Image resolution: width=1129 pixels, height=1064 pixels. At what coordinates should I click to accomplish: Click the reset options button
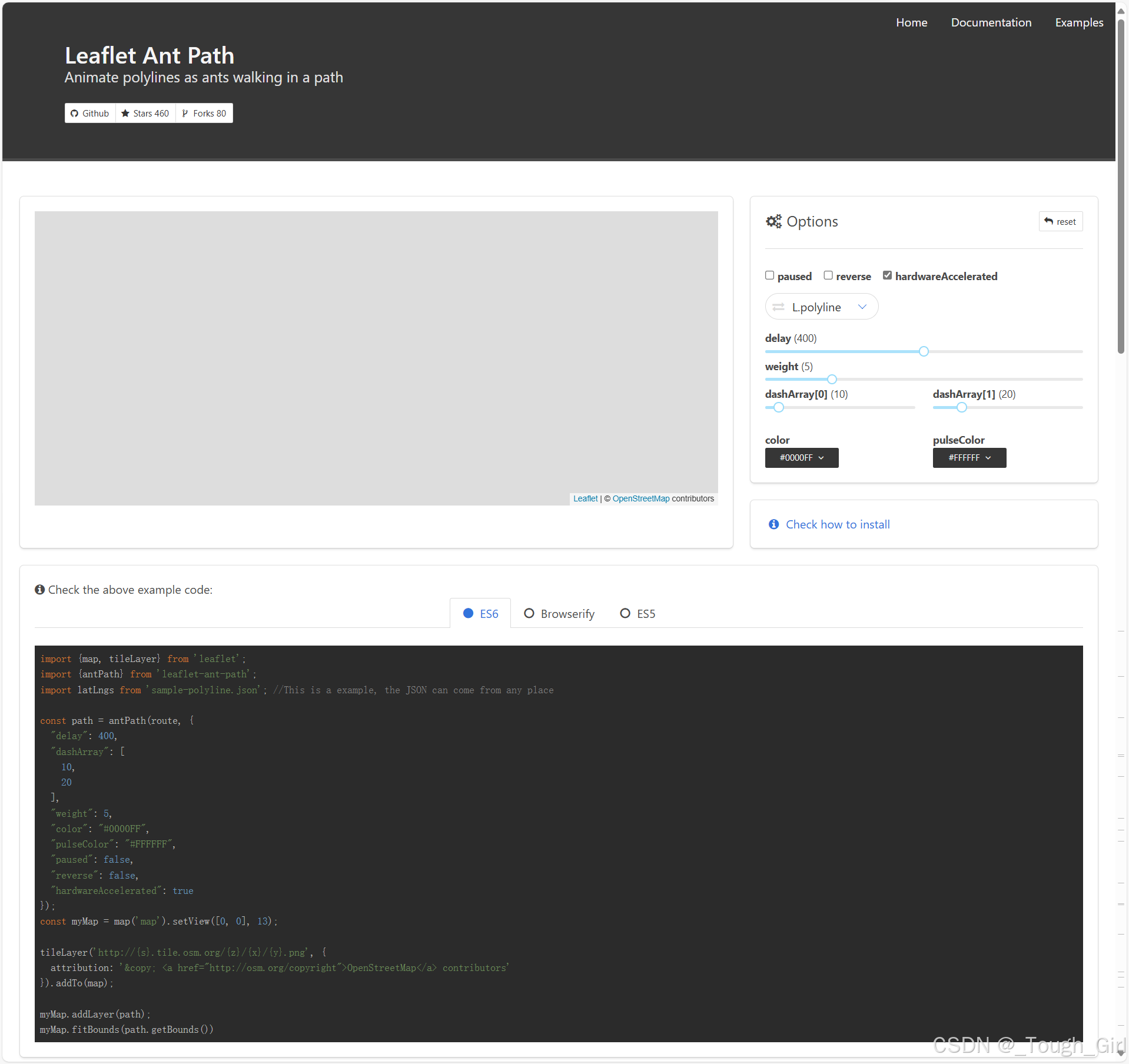tap(1060, 221)
